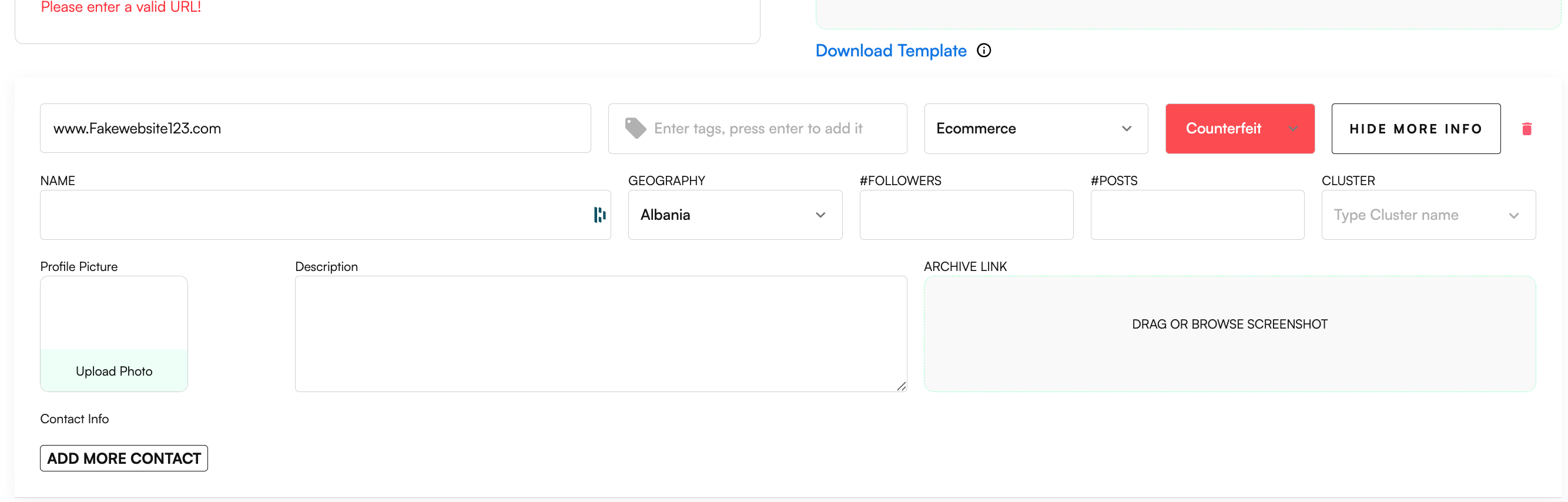Click the Add More Contact button
This screenshot has height=502, width=1568.
pyautogui.click(x=123, y=458)
